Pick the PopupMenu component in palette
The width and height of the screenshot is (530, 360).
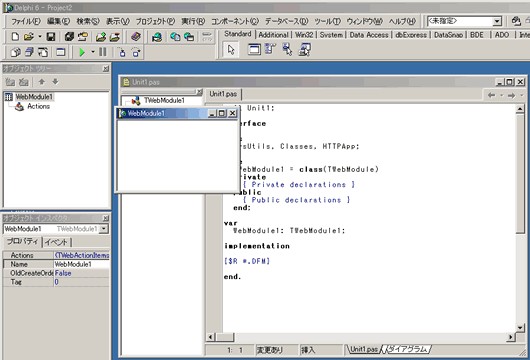pyautogui.click(x=287, y=50)
